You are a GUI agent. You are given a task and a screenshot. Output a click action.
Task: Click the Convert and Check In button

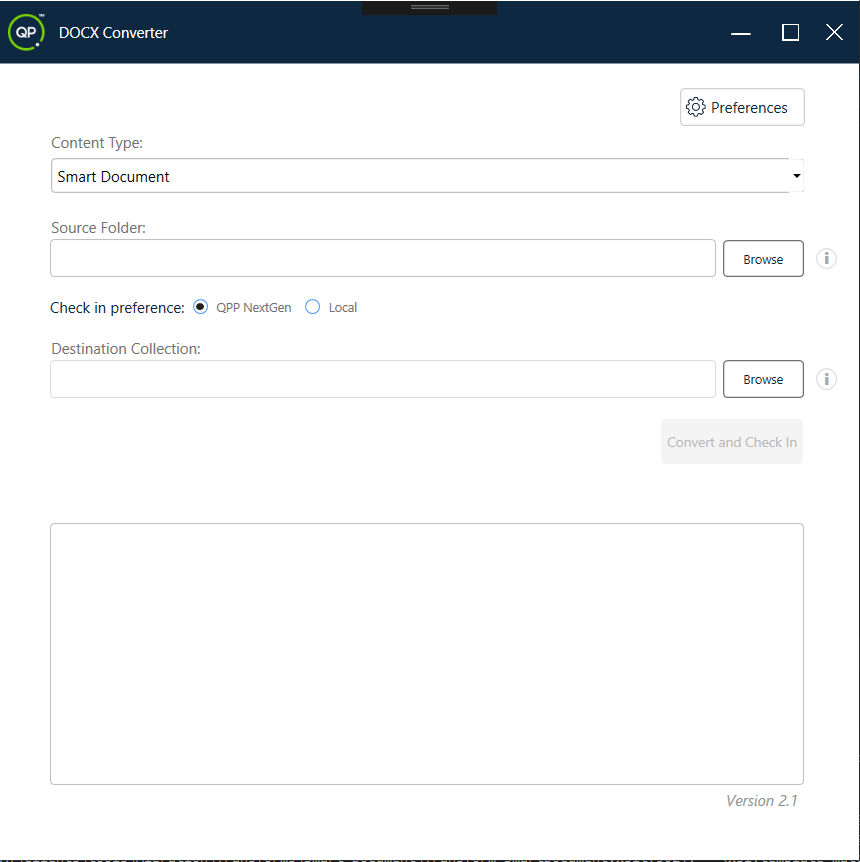tap(731, 441)
